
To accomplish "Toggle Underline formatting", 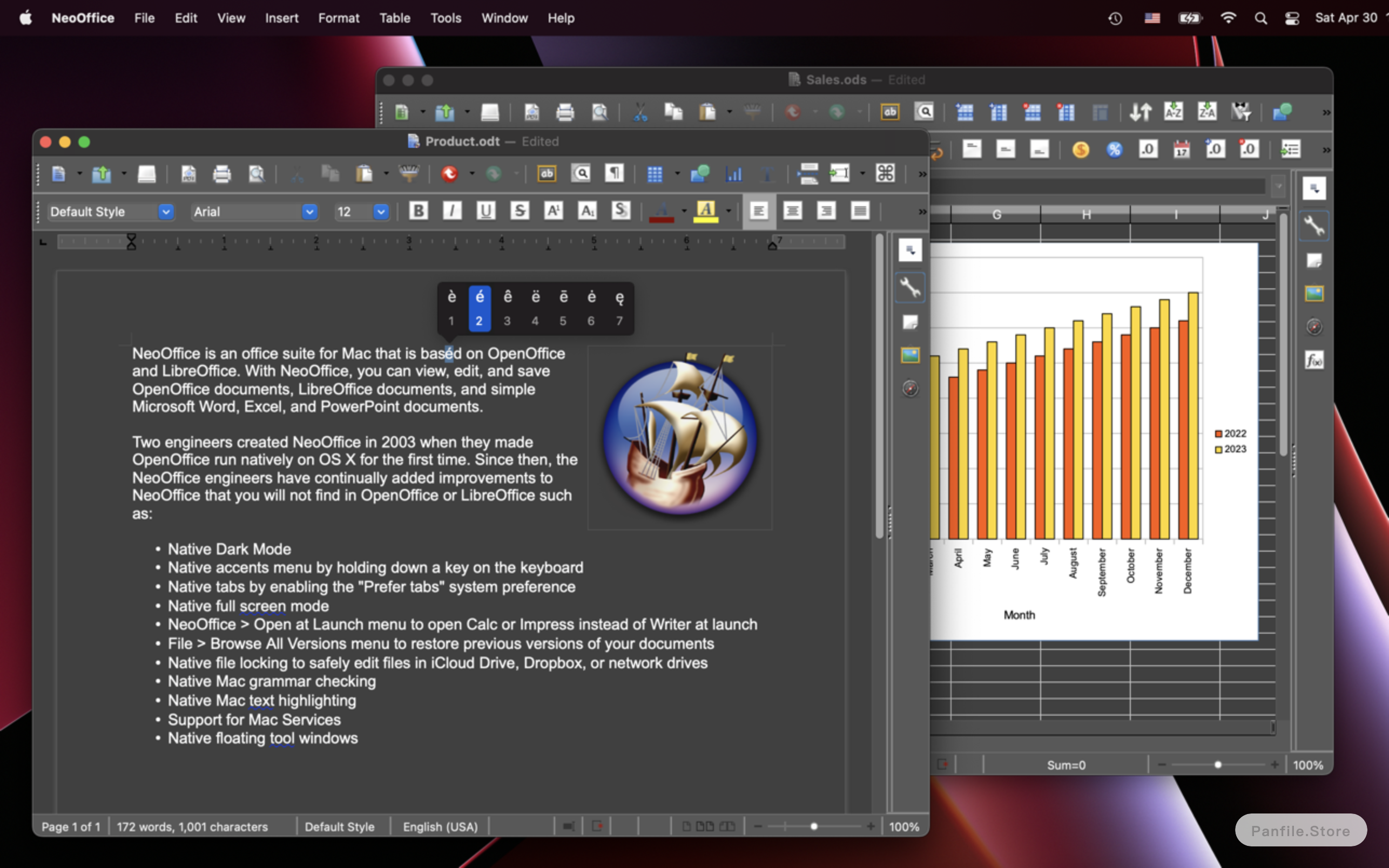I will pyautogui.click(x=486, y=211).
